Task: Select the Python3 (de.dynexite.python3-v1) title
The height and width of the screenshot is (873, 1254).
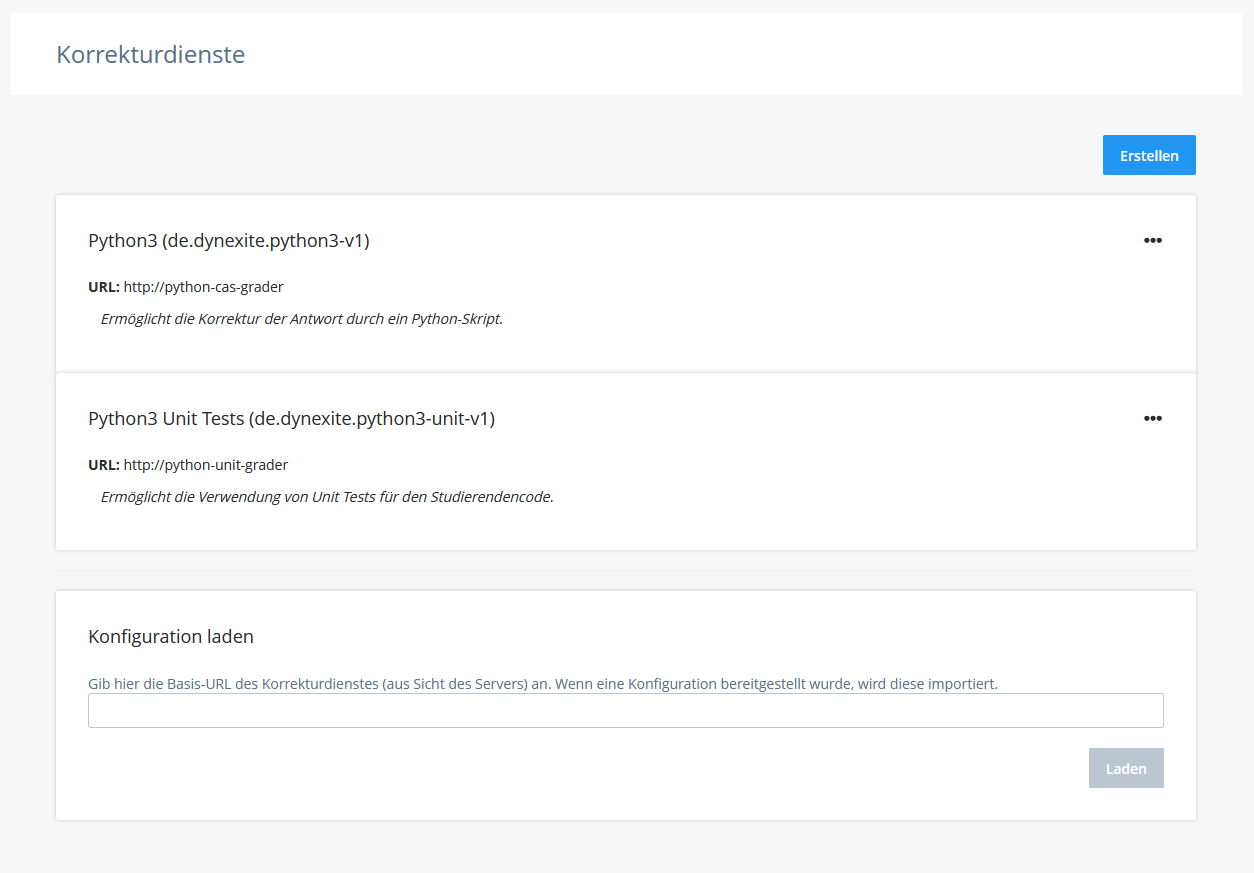Action: (x=229, y=241)
